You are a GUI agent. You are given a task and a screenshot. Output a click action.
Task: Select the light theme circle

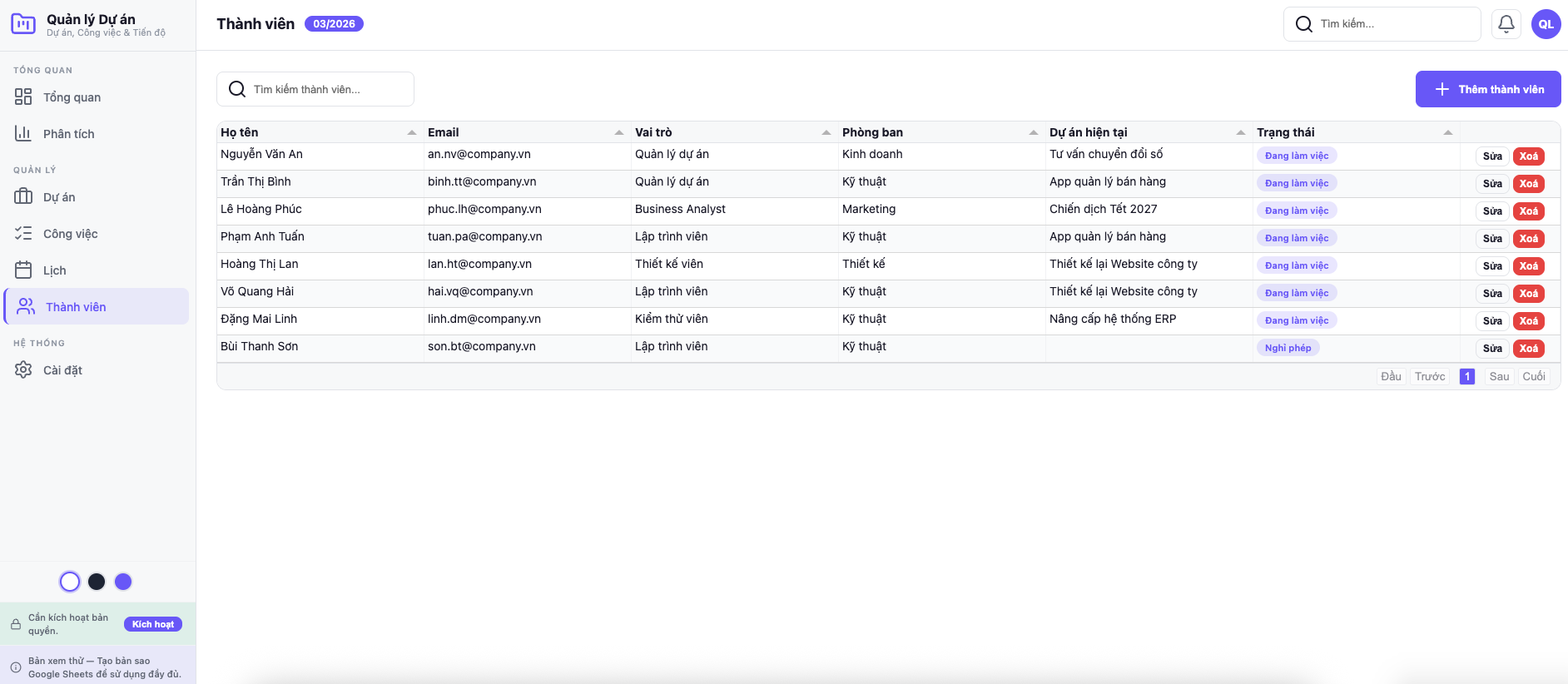[70, 582]
